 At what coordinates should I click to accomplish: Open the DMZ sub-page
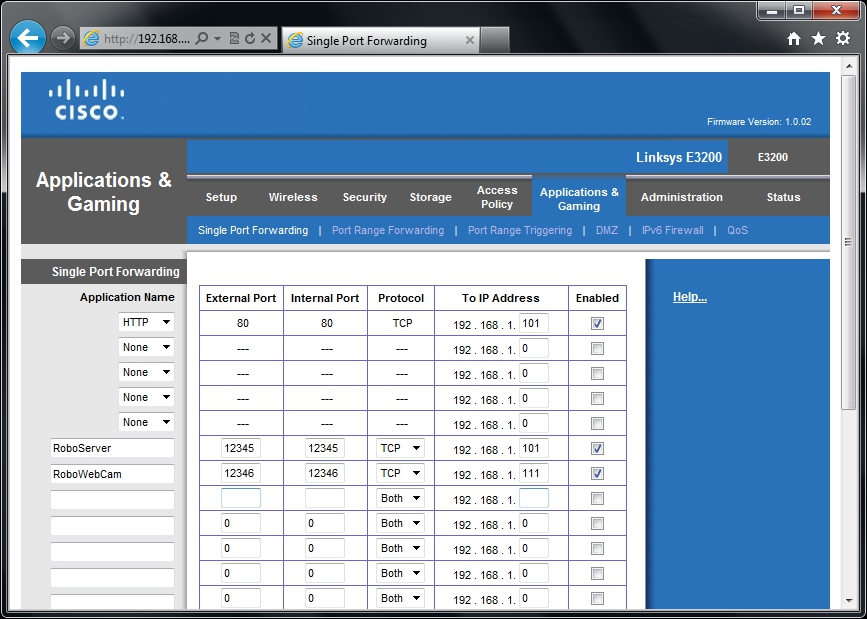[x=607, y=230]
